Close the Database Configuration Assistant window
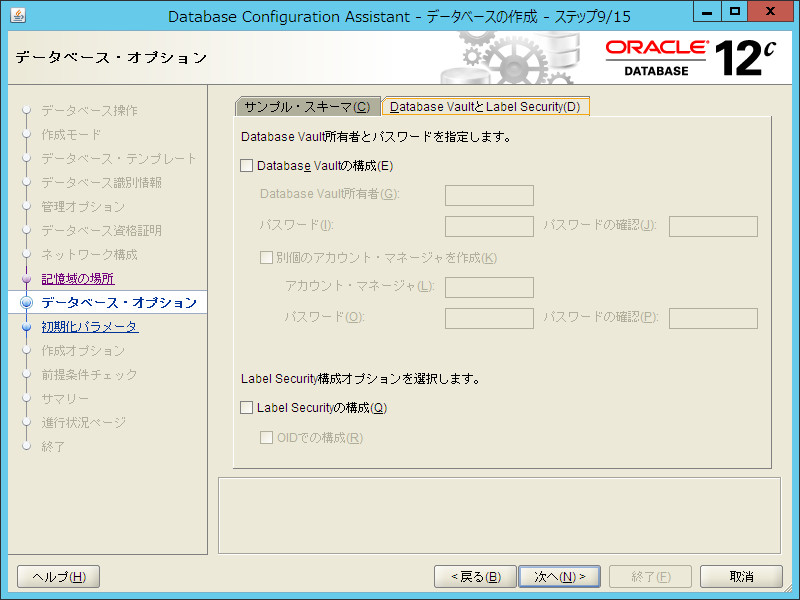Viewport: 800px width, 600px height. (x=770, y=12)
